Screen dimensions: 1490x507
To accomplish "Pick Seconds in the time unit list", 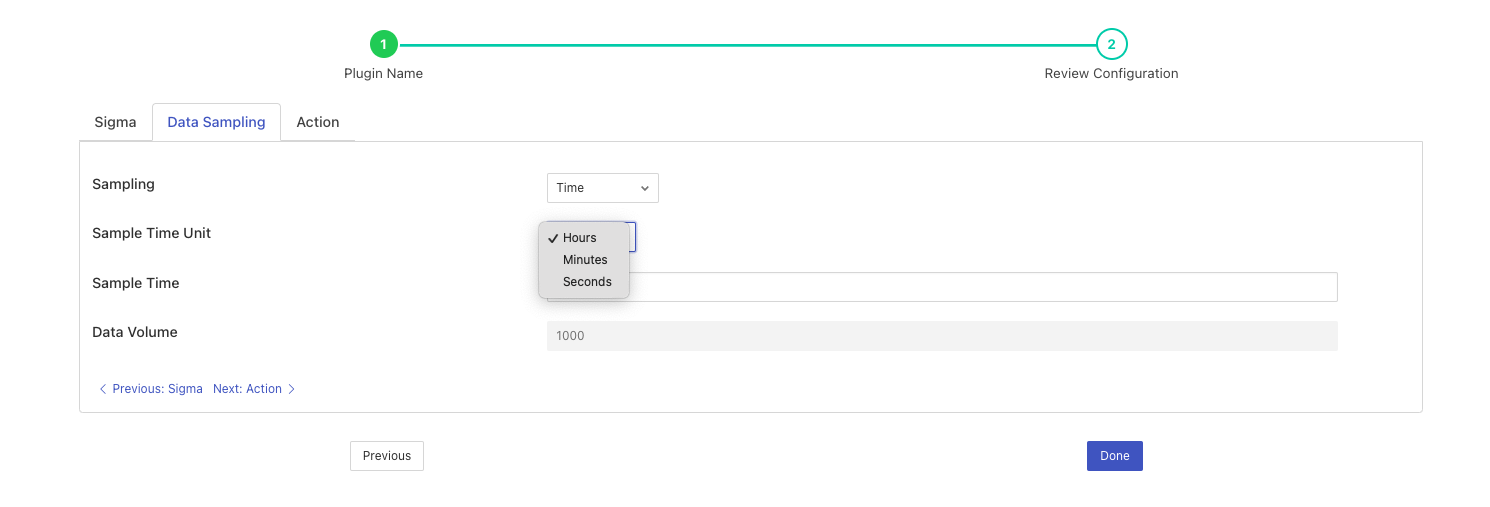I will pyautogui.click(x=587, y=282).
